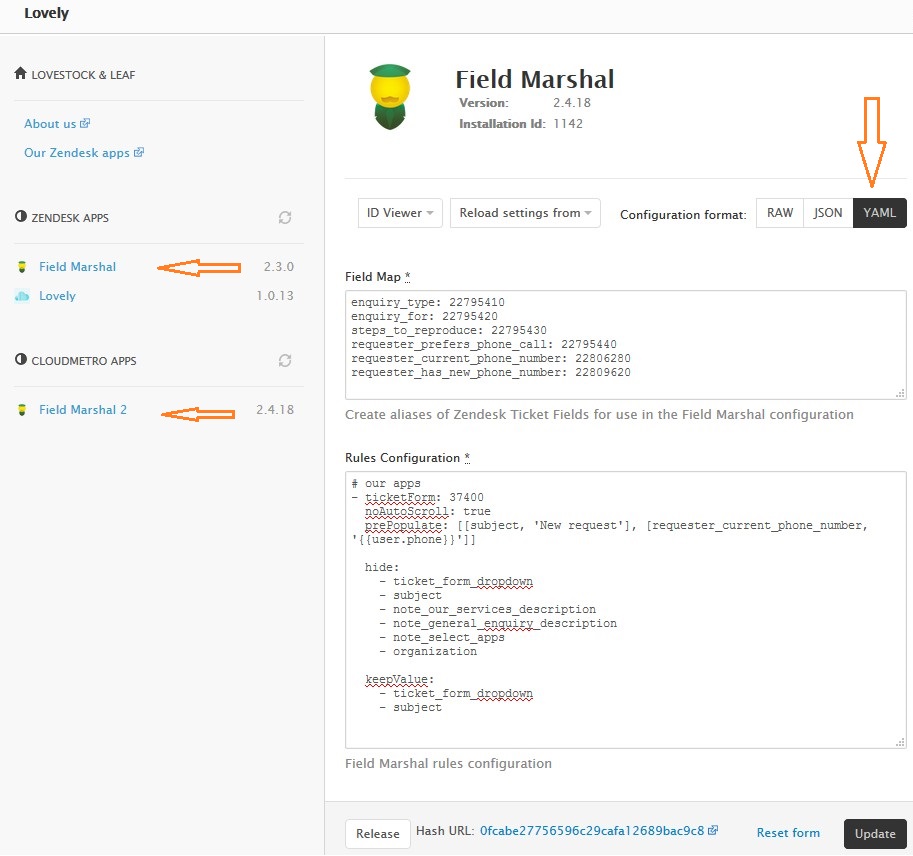
Task: Click the Field Map resize handle
Action: click(x=900, y=394)
